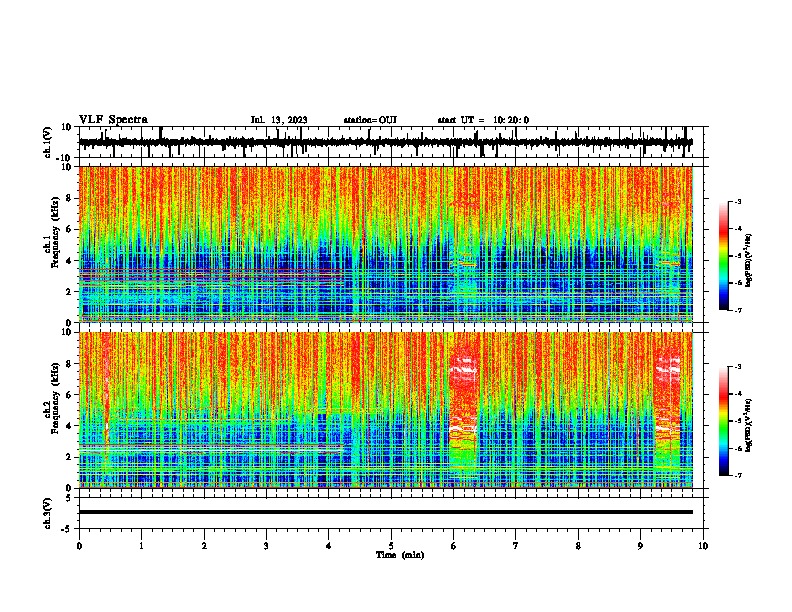Click the "VLF Spectra" plot title
The height and width of the screenshot is (612, 792).
pyautogui.click(x=113, y=120)
